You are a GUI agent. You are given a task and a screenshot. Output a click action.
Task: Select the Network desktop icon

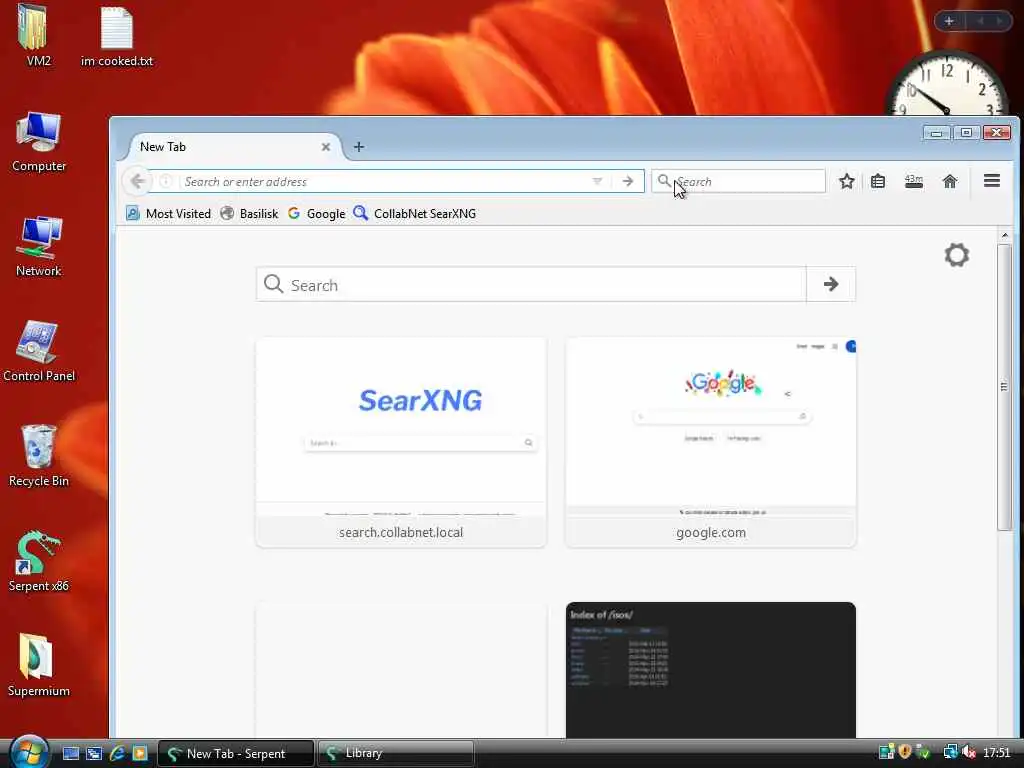[39, 247]
